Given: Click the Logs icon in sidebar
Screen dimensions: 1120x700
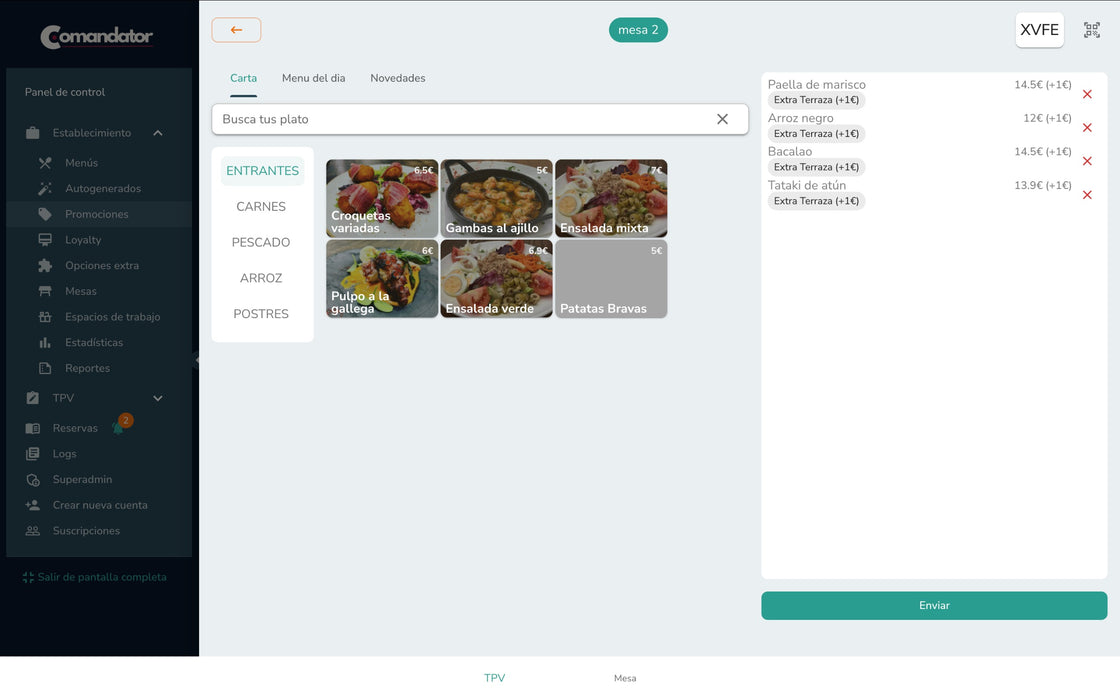Looking at the screenshot, I should (x=33, y=454).
